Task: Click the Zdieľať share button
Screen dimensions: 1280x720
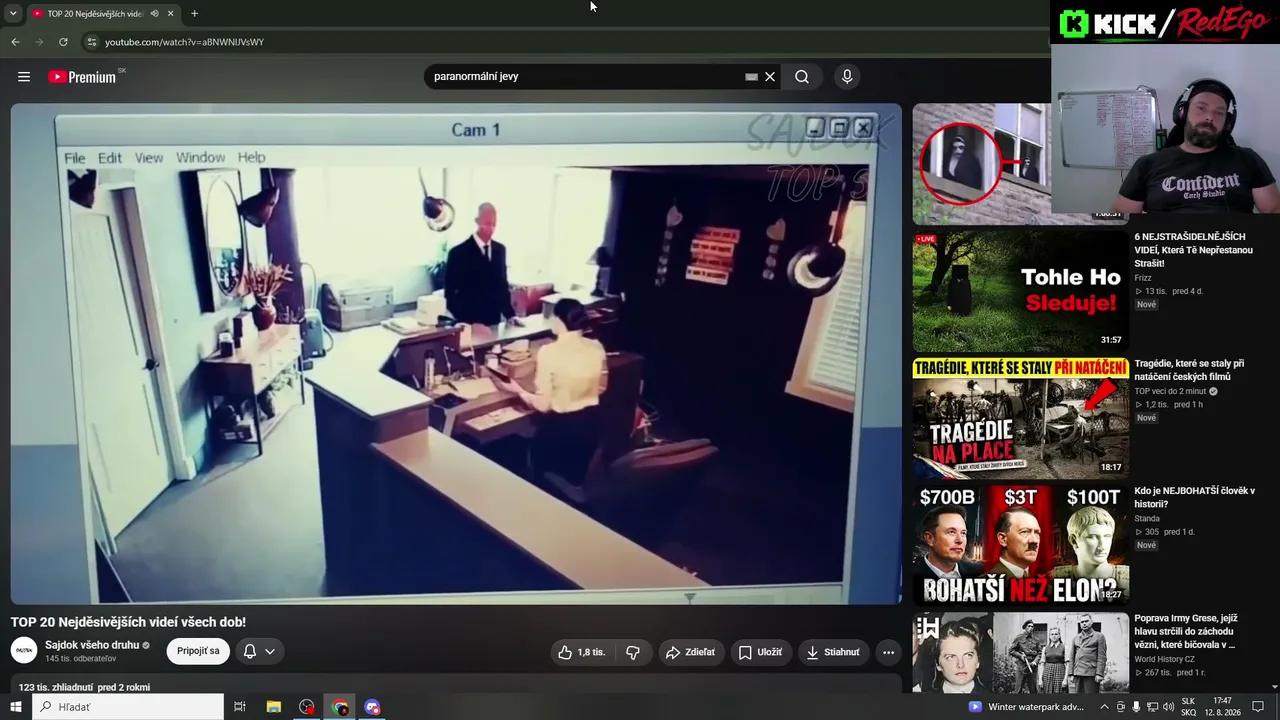Action: pyautogui.click(x=690, y=652)
